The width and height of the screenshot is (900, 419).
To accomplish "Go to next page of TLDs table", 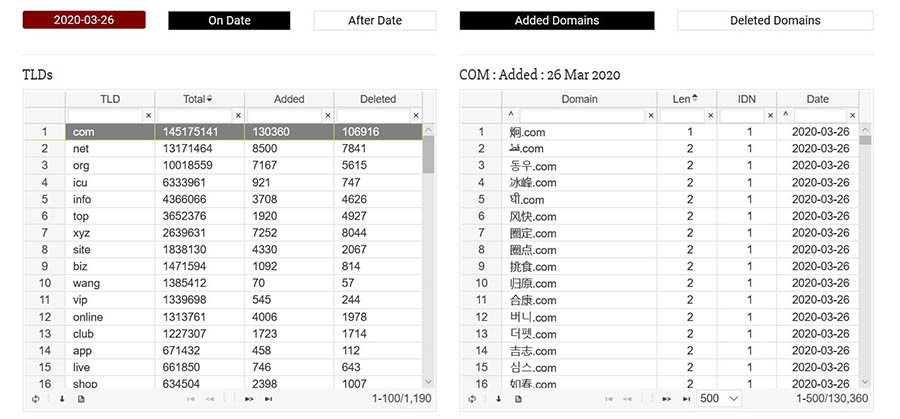I will 249,399.
